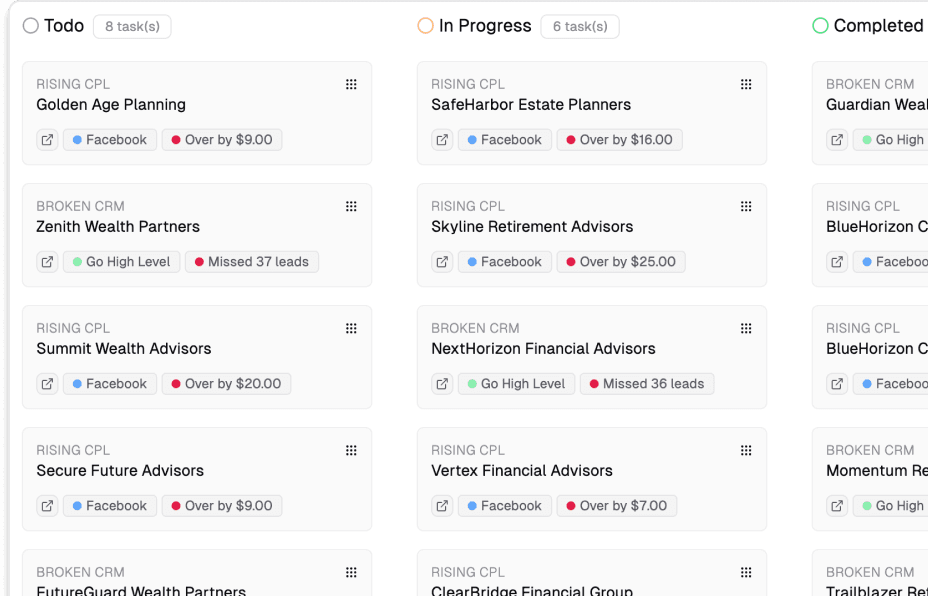Click the In Progress 6 task(s) badge

tap(580, 26)
